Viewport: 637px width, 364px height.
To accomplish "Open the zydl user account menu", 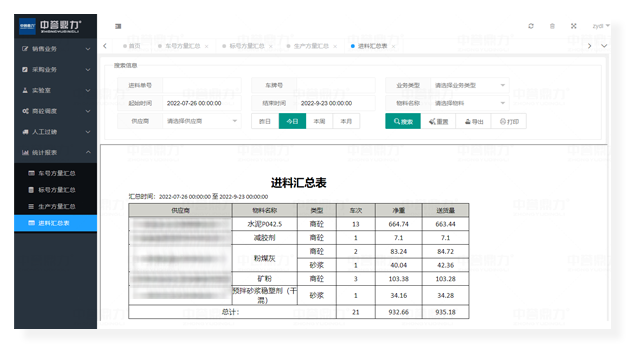I will click(x=601, y=26).
